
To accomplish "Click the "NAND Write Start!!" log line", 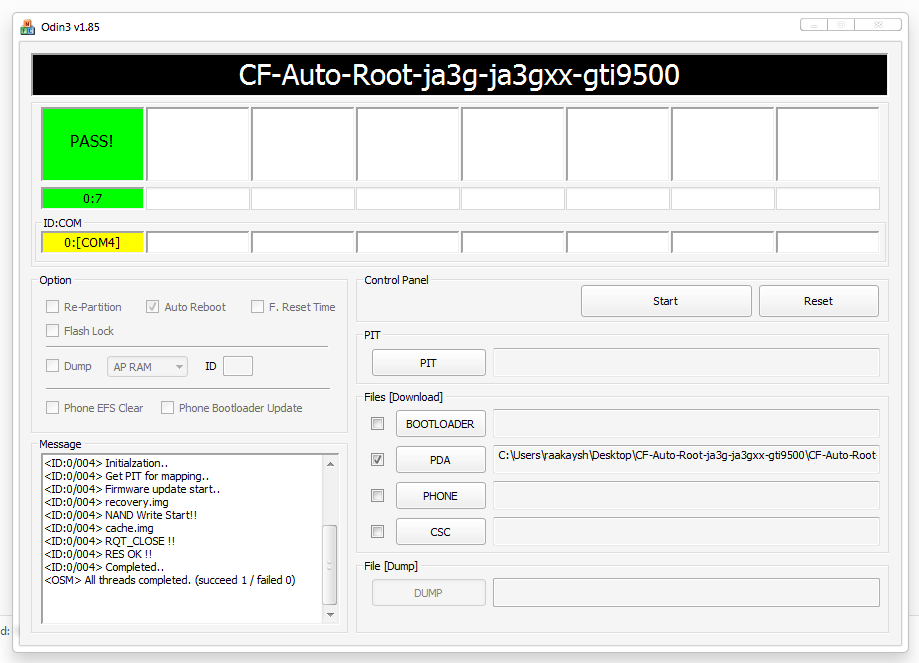I will 121,515.
